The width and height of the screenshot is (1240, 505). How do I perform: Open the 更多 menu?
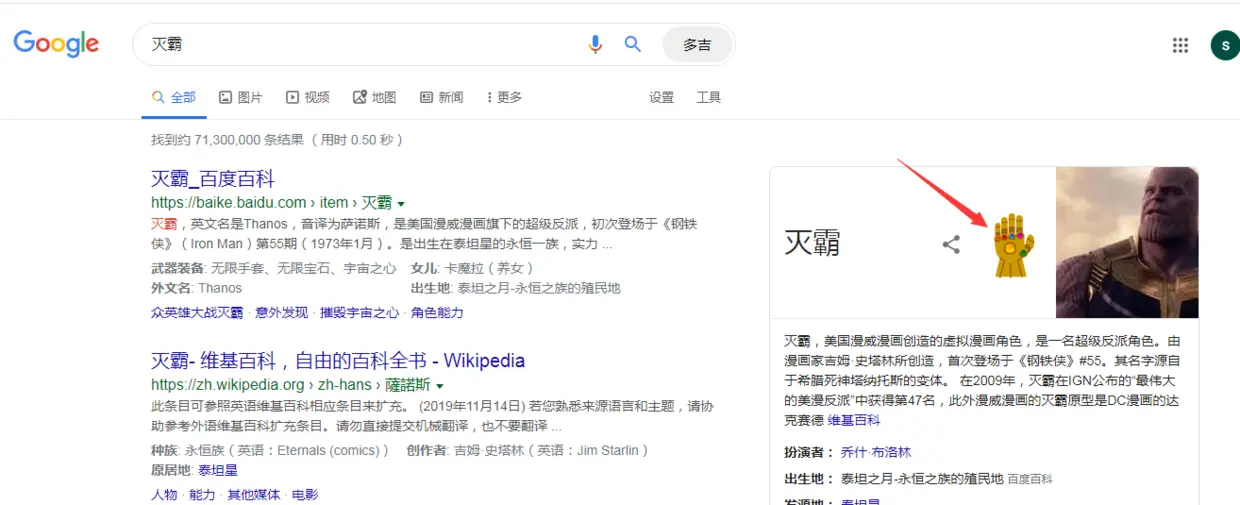coord(504,97)
